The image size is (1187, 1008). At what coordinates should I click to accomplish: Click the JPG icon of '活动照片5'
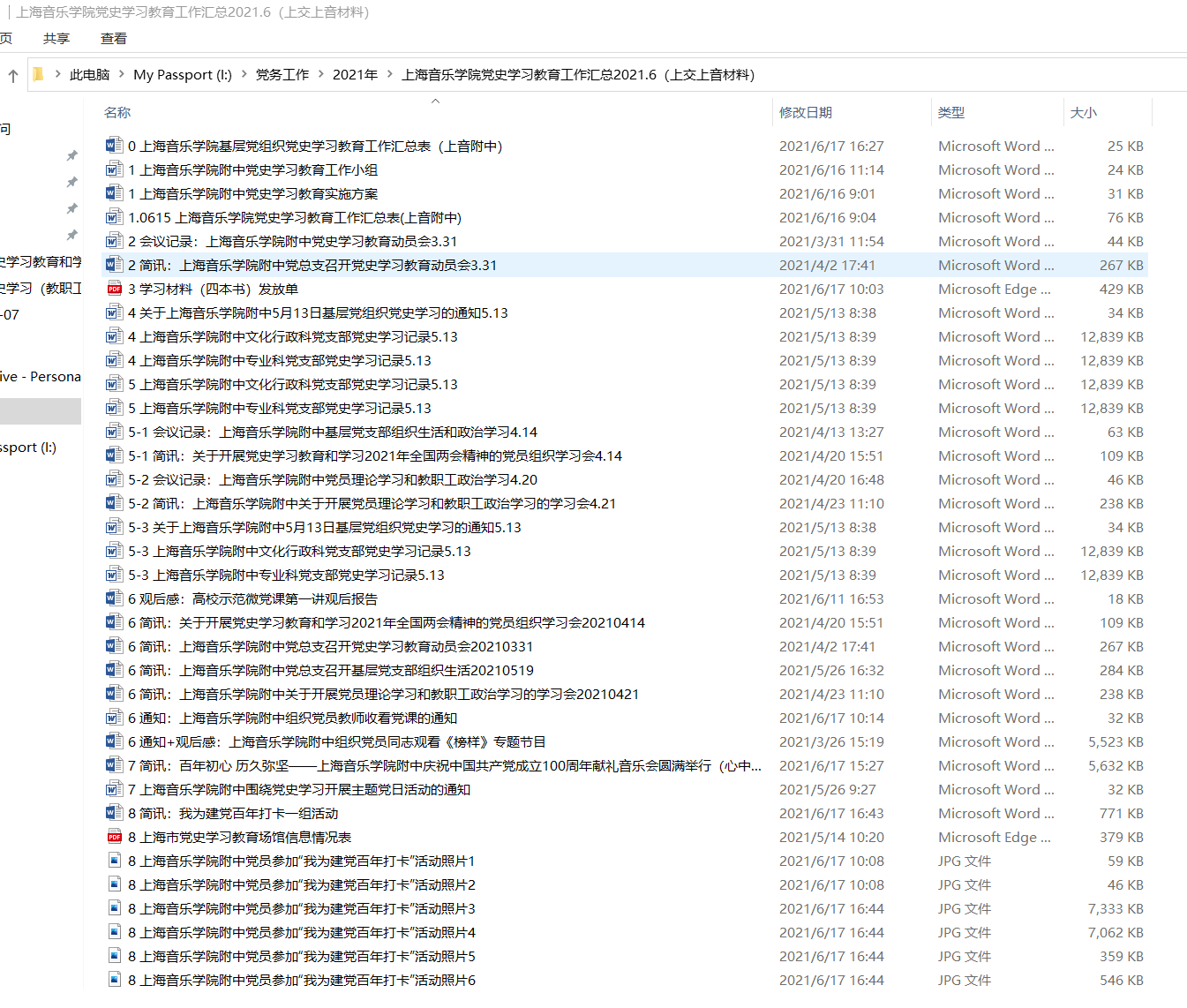click(114, 956)
